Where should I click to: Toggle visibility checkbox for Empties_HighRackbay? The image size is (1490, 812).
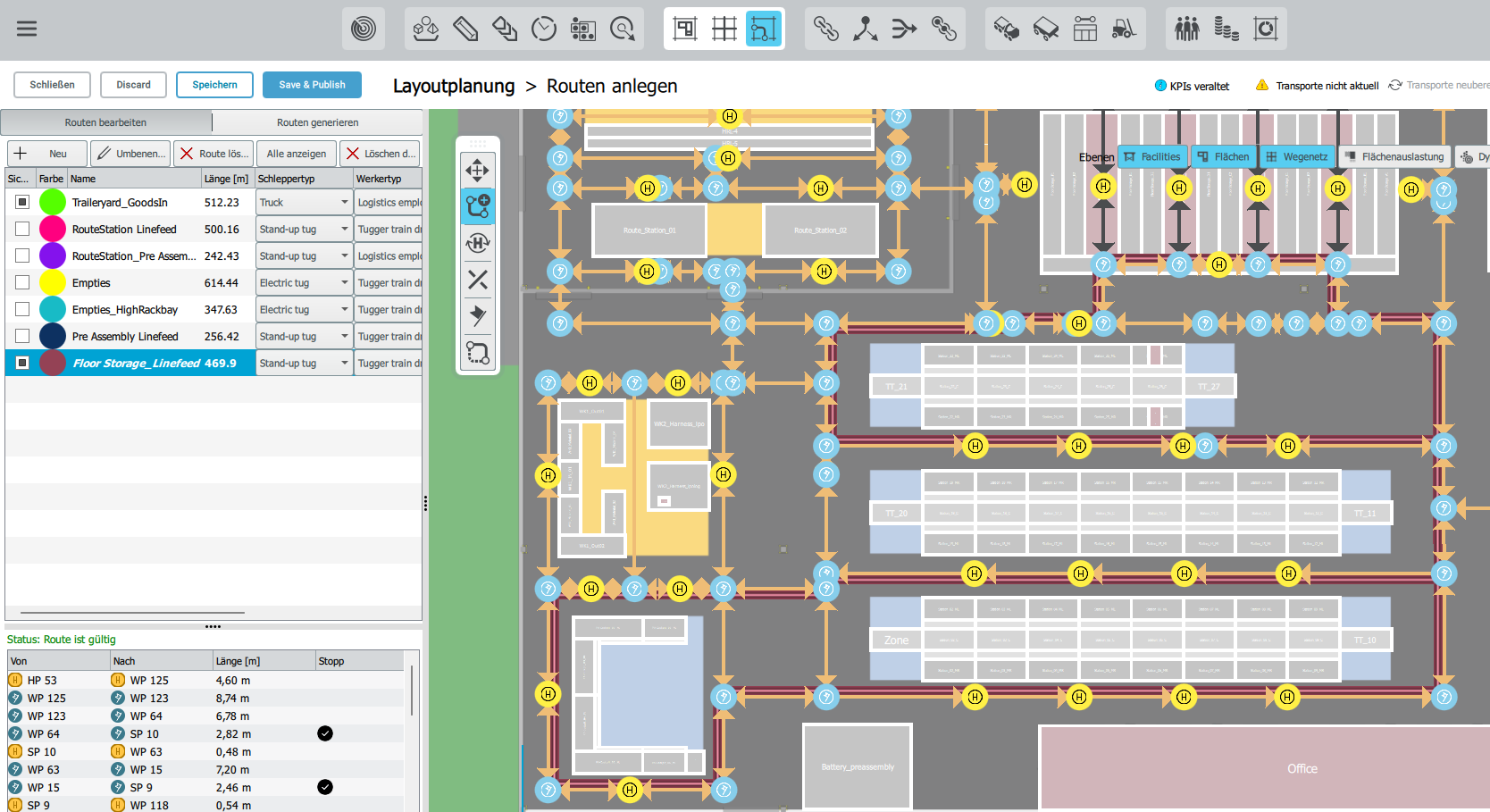pos(22,309)
